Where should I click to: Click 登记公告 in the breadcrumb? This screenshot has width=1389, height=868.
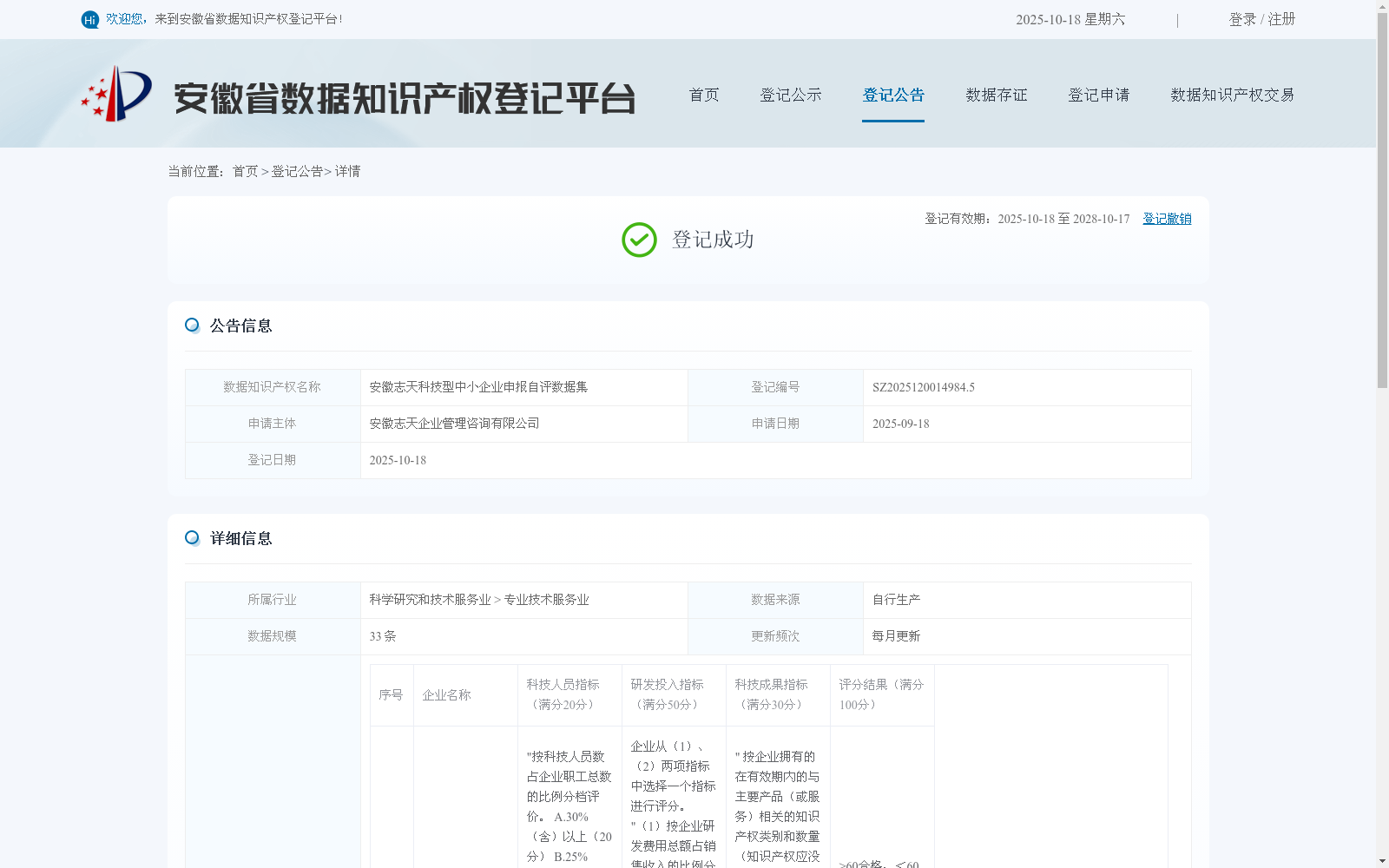pyautogui.click(x=297, y=171)
